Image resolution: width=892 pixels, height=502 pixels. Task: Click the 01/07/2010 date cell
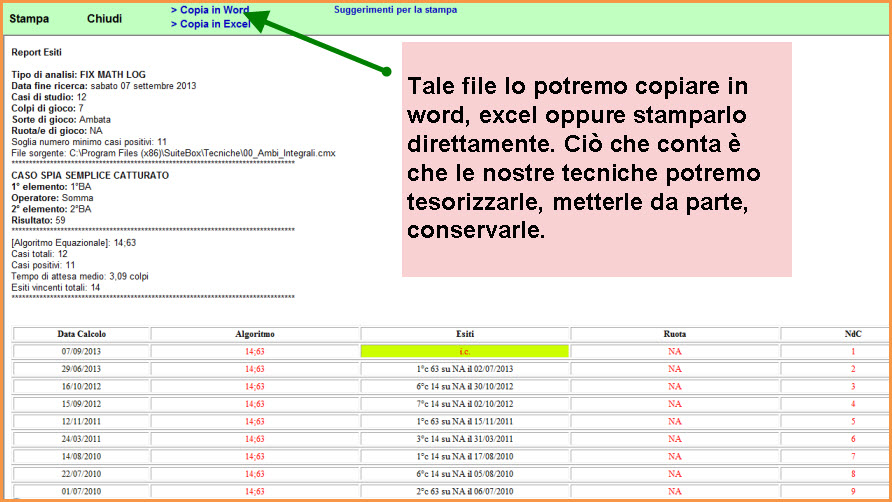(82, 491)
